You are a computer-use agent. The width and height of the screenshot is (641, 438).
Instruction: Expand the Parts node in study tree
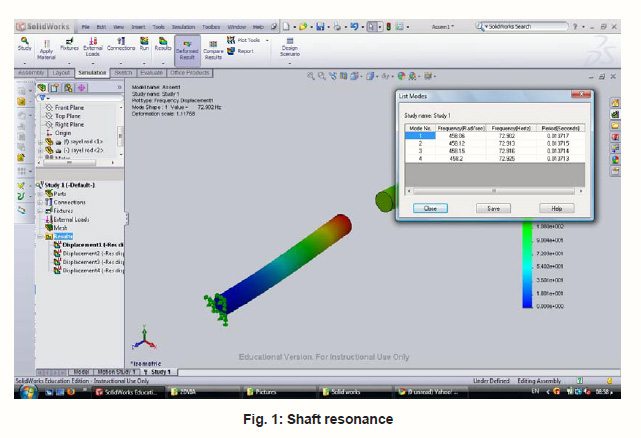click(41, 194)
